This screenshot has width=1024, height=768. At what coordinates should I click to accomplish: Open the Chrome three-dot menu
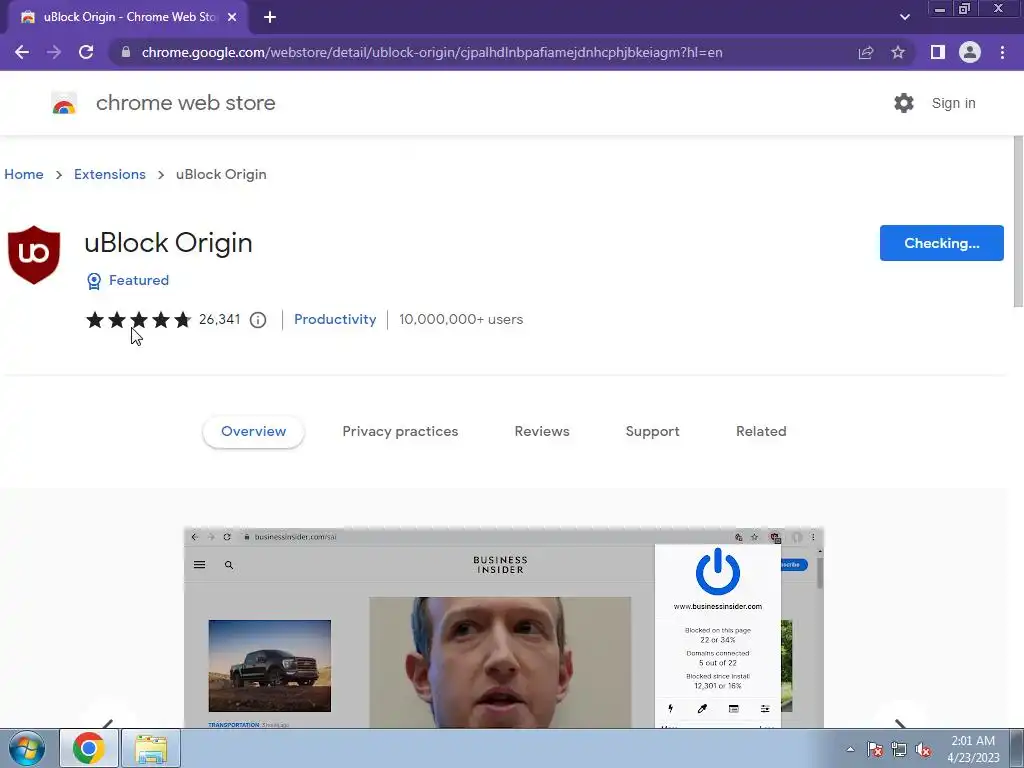[1002, 52]
